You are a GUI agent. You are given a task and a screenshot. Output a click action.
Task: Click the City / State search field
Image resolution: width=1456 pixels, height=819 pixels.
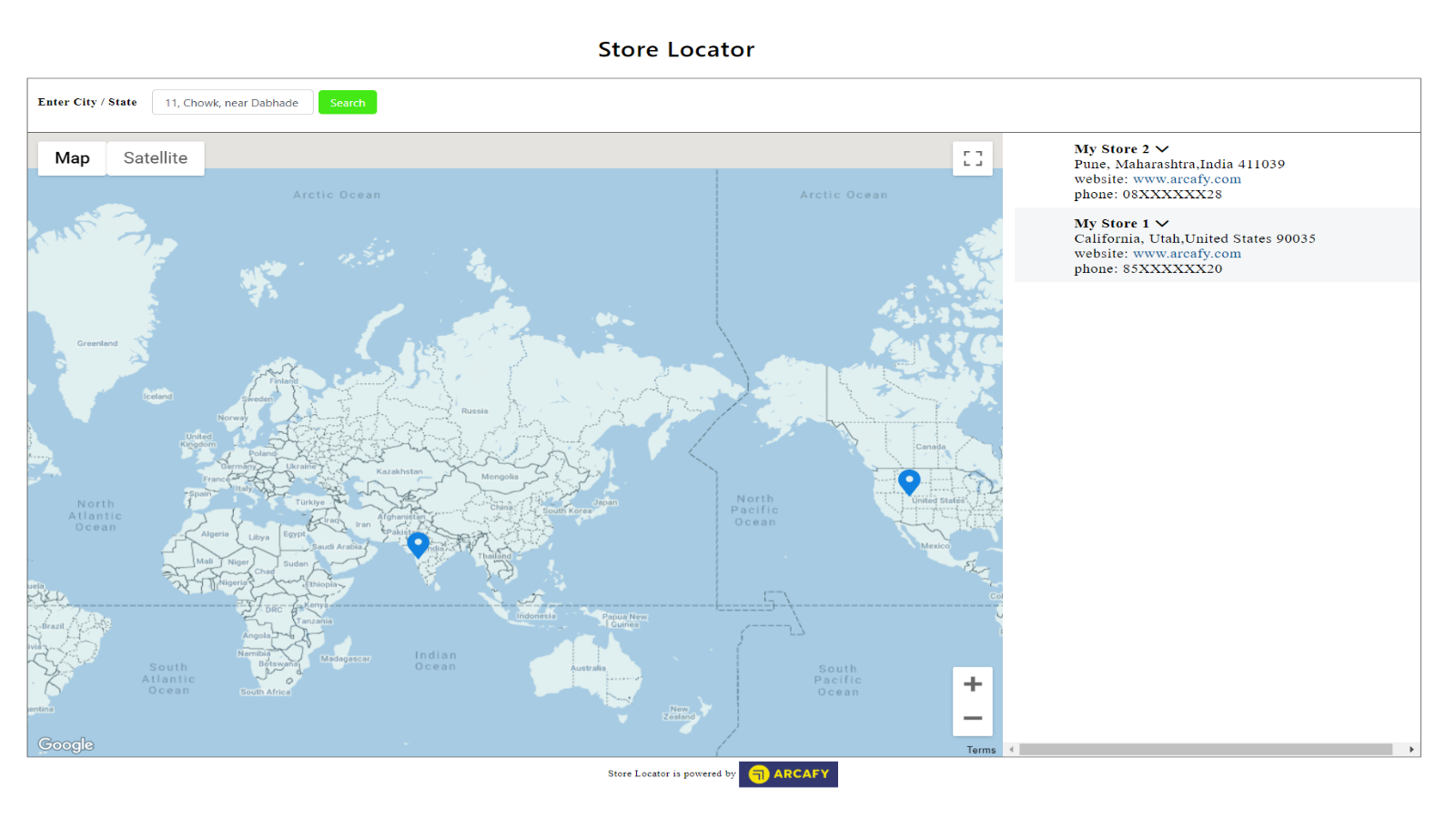coord(232,102)
